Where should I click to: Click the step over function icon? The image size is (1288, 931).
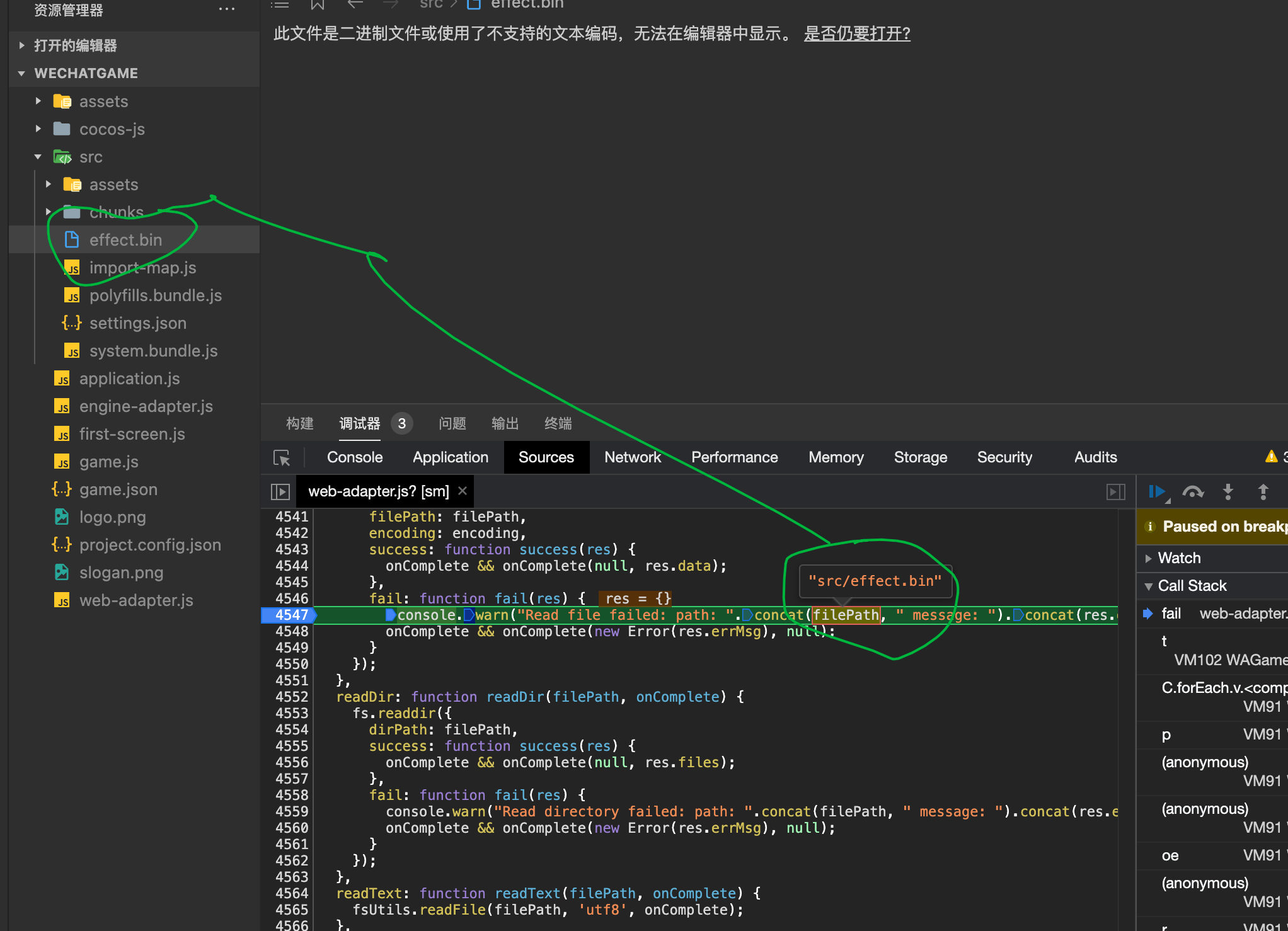tap(1192, 492)
